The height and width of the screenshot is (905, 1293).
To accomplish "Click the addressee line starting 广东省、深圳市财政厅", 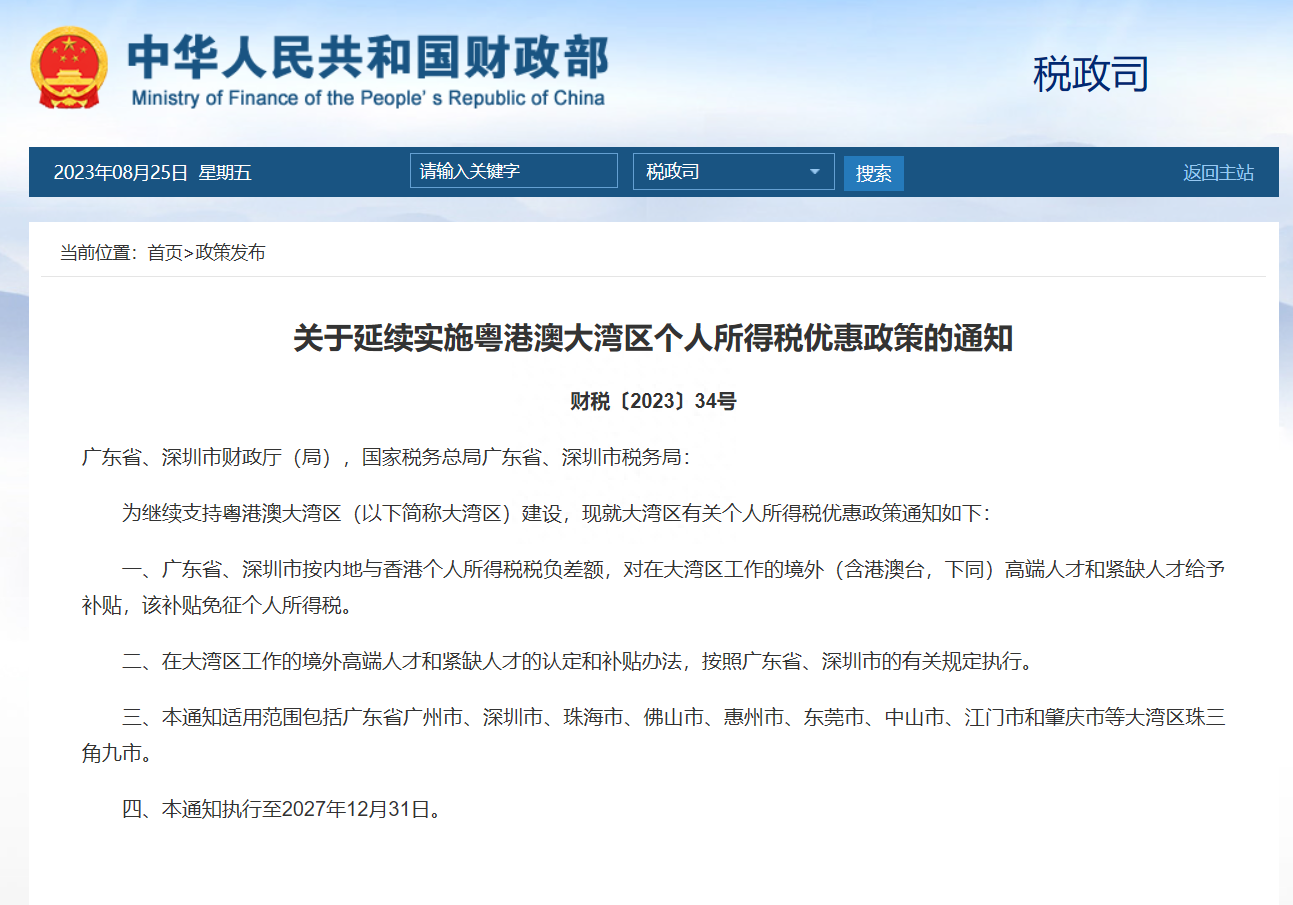I will (x=386, y=457).
